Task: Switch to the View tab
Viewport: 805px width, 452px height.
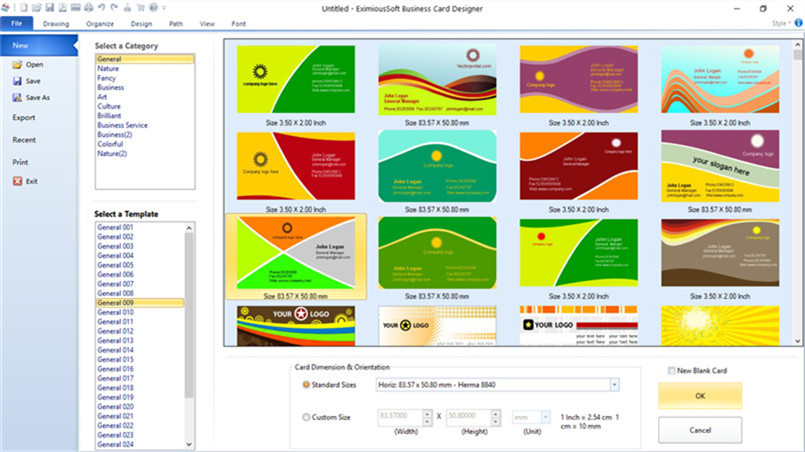Action: click(x=207, y=24)
